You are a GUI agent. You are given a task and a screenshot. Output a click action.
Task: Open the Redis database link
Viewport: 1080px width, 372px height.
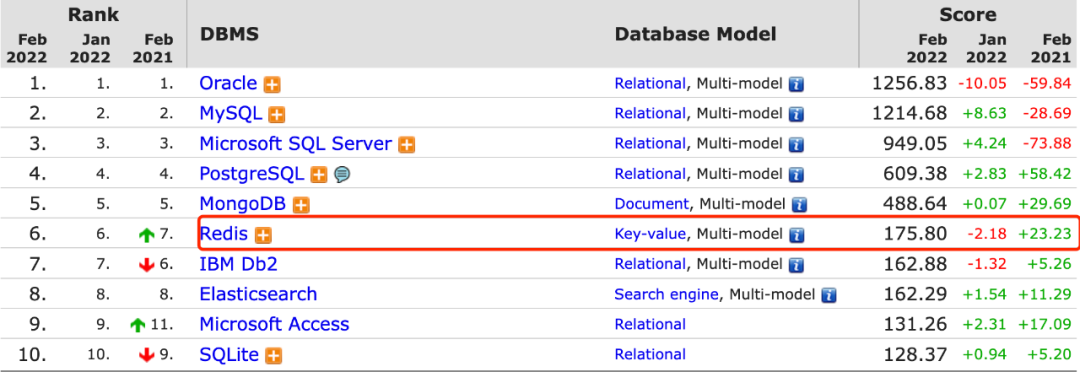(224, 235)
